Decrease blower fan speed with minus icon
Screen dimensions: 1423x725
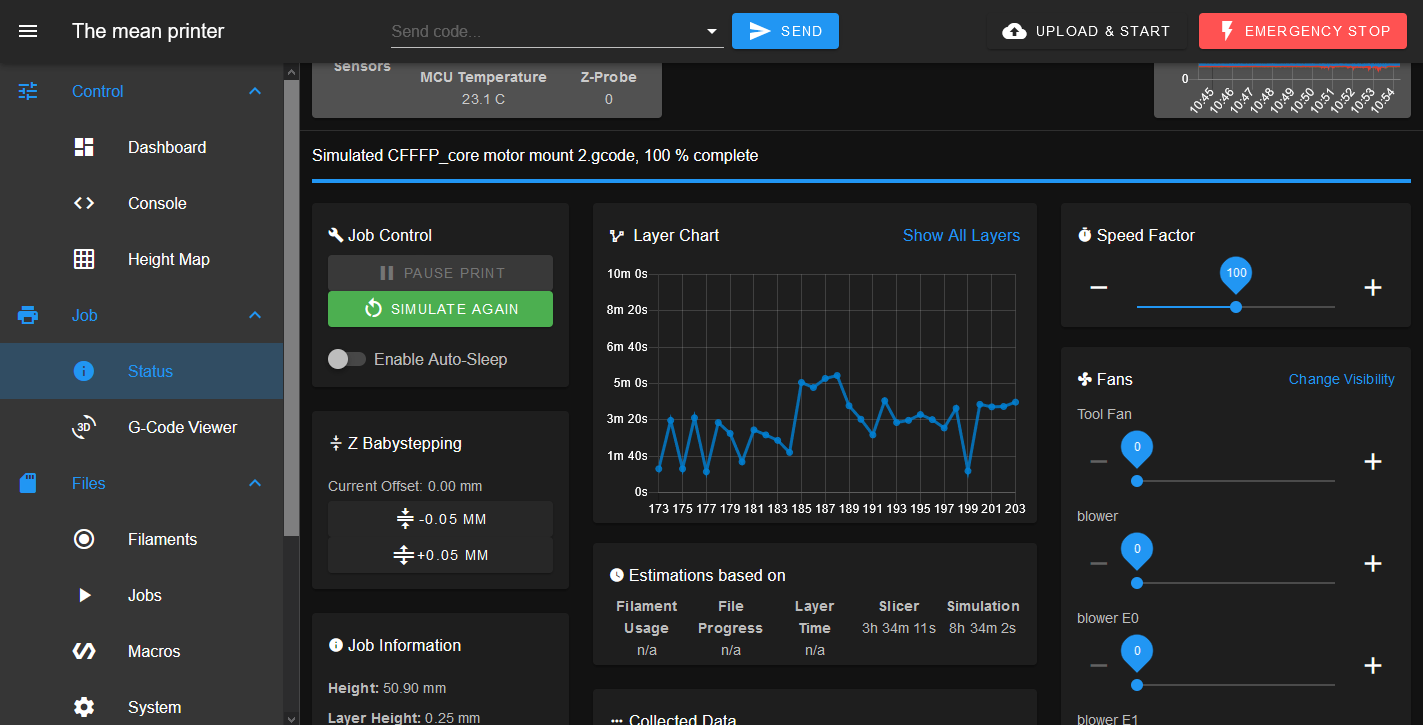[x=1099, y=564]
